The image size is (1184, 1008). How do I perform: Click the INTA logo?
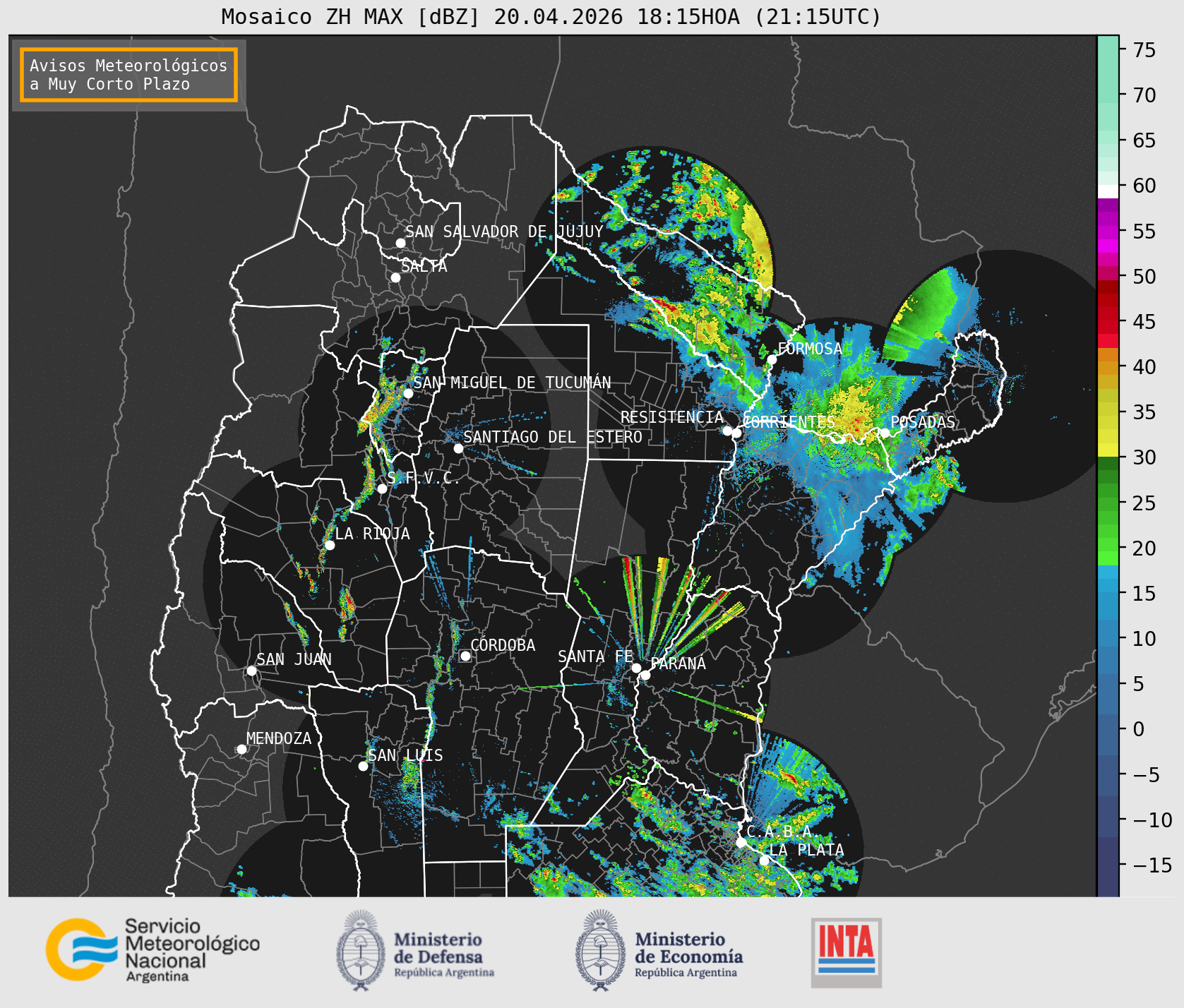[847, 952]
